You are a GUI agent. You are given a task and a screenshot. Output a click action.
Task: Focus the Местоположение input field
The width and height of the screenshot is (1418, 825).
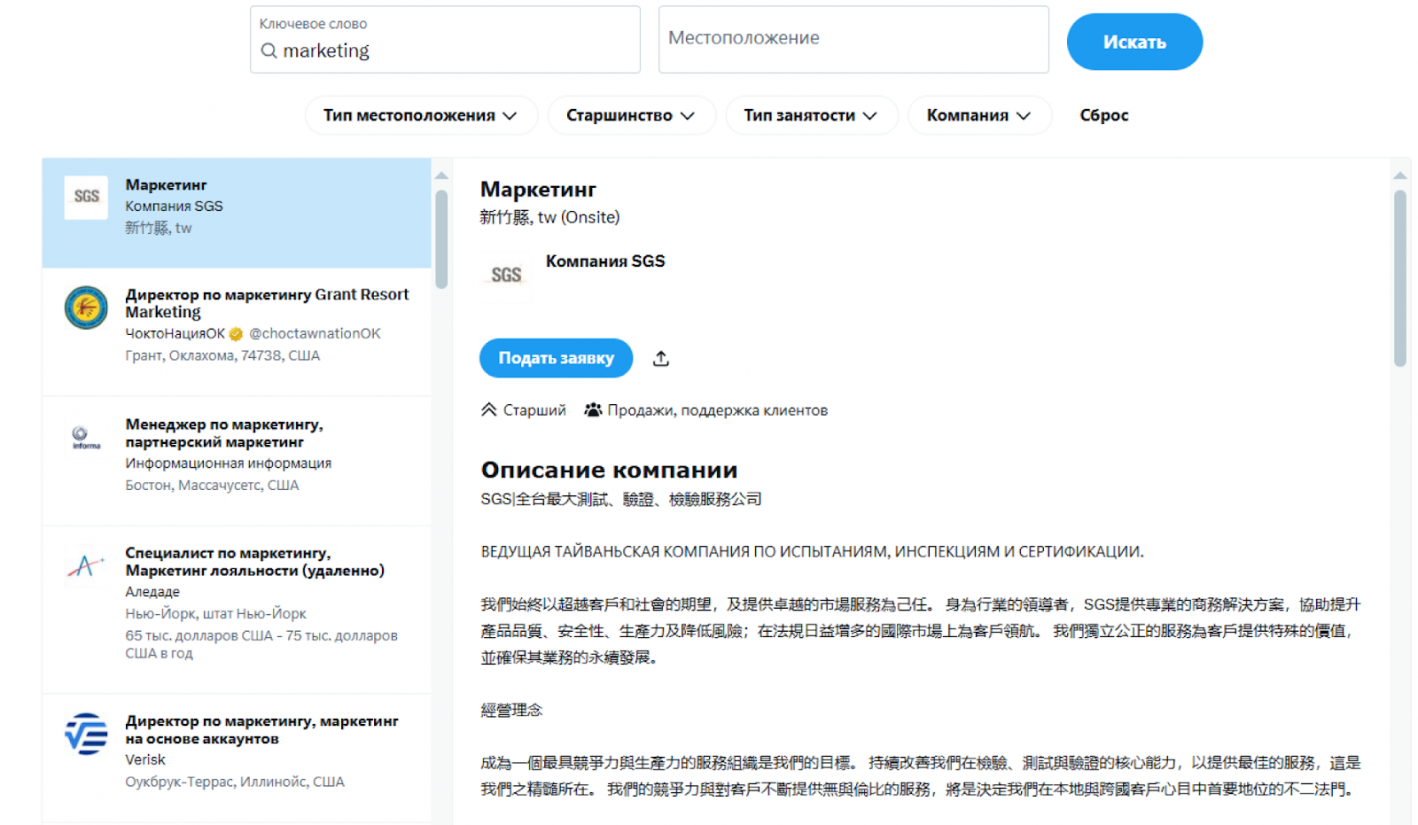pos(853,40)
